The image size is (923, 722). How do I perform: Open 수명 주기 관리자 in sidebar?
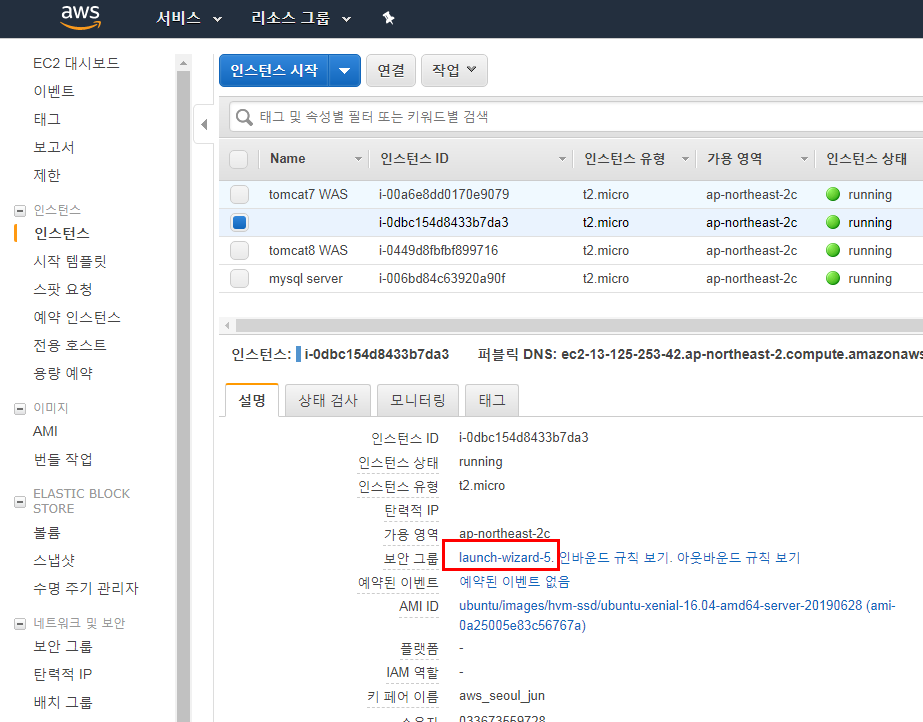[x=85, y=588]
